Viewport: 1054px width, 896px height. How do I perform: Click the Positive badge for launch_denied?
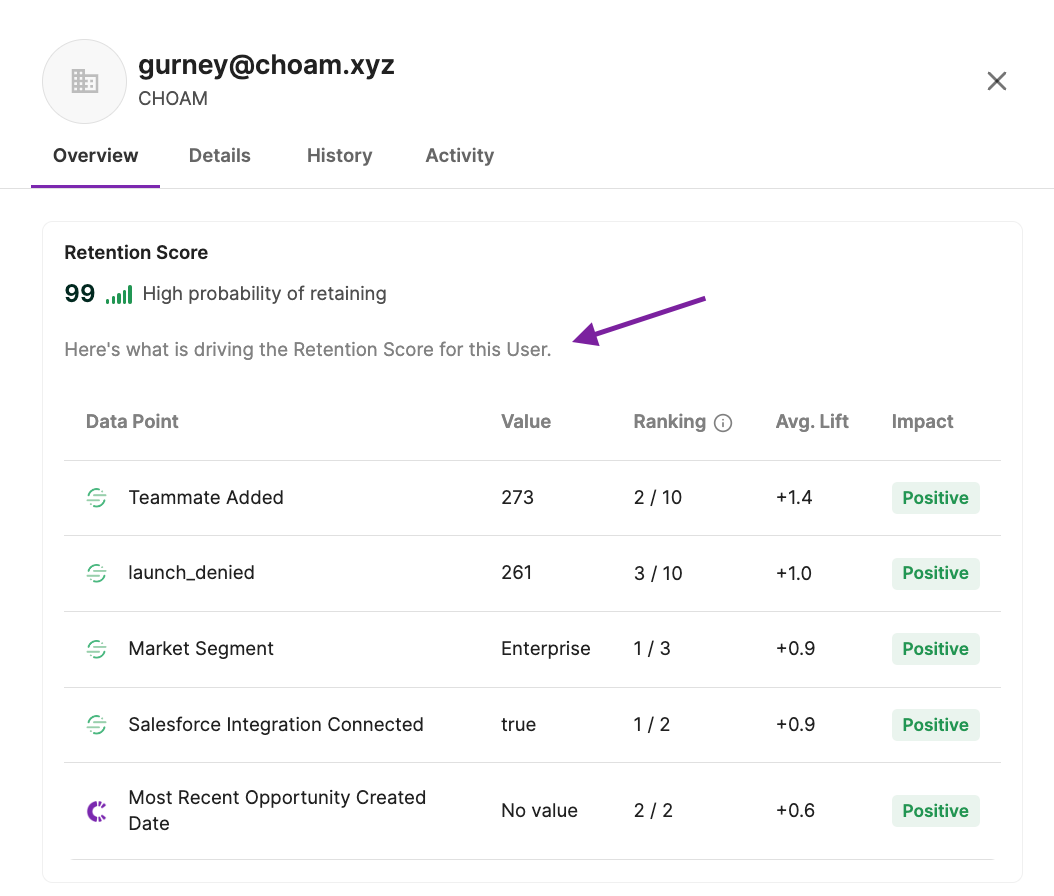(x=935, y=573)
